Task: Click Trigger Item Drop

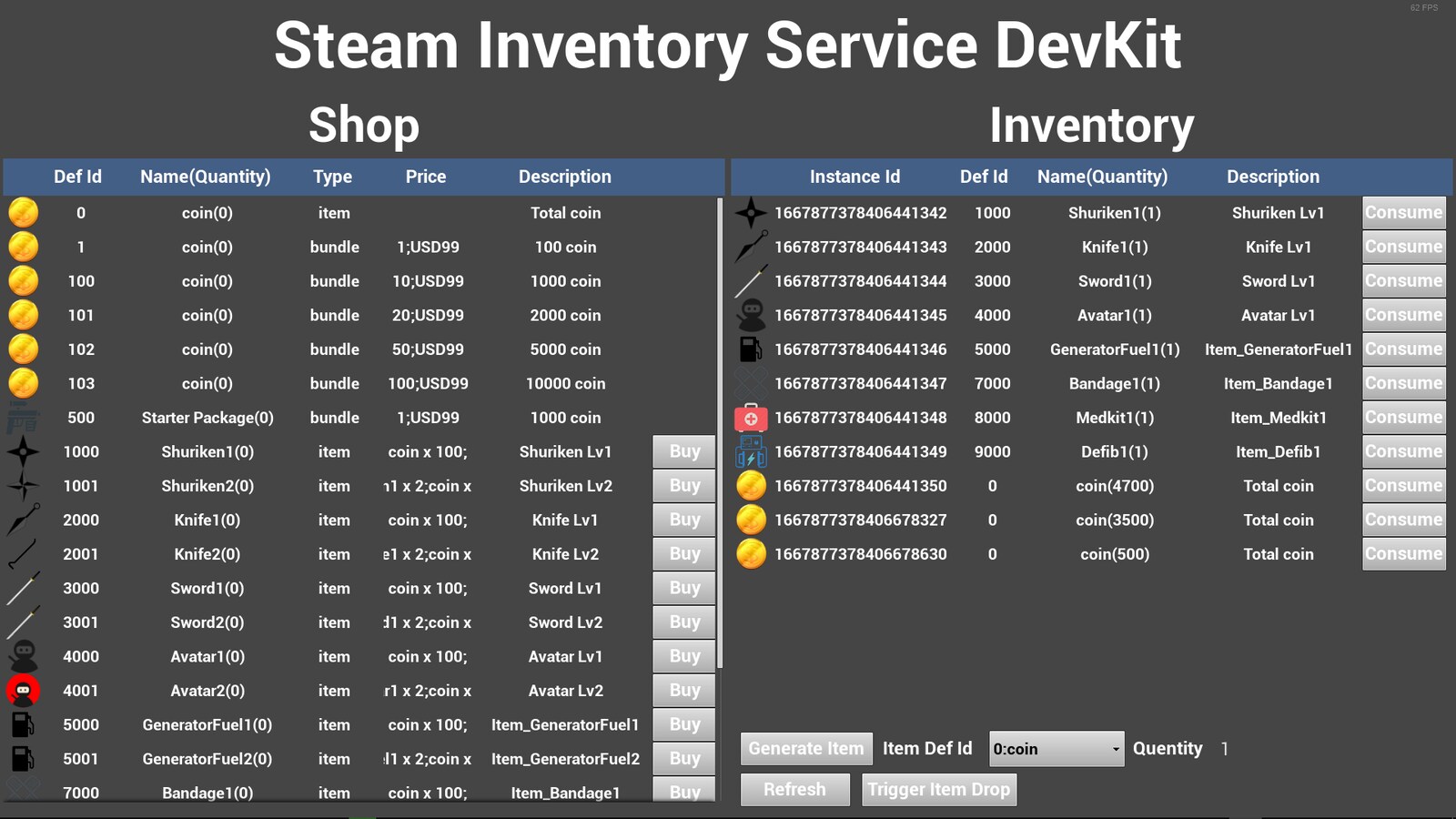Action: tap(939, 789)
